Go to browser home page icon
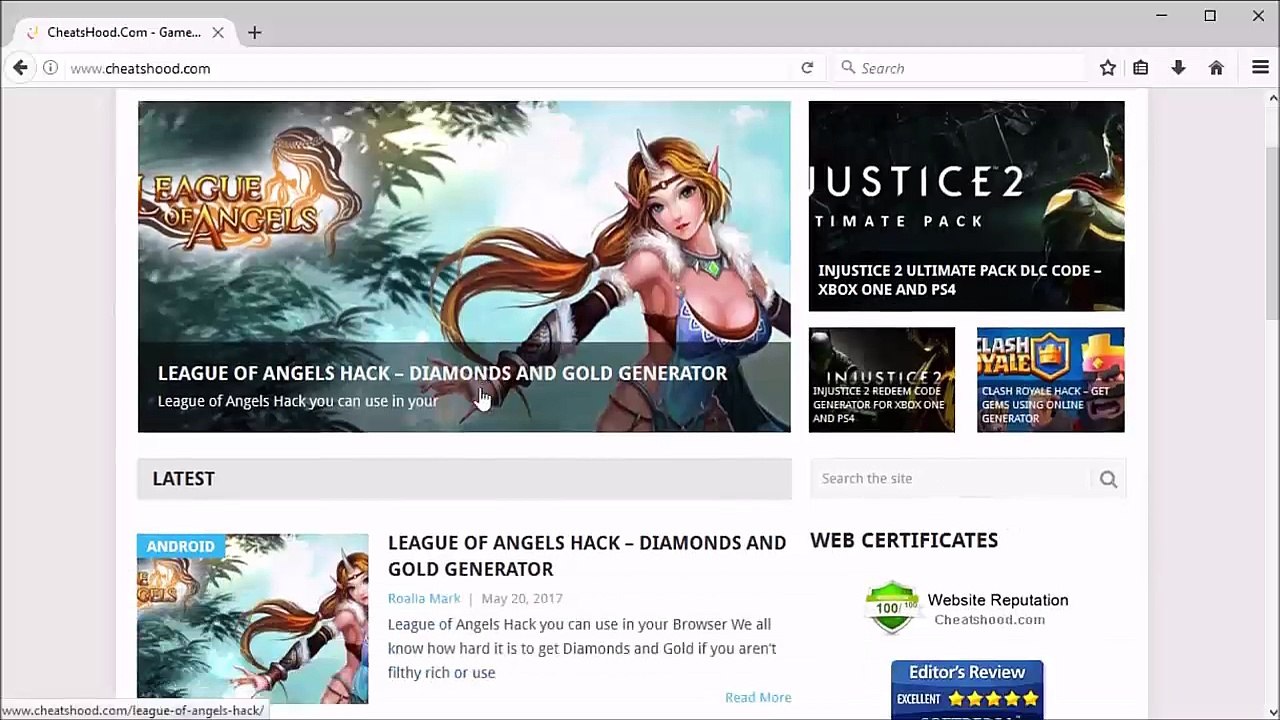Screen dimensions: 1280x720 [x=1216, y=68]
